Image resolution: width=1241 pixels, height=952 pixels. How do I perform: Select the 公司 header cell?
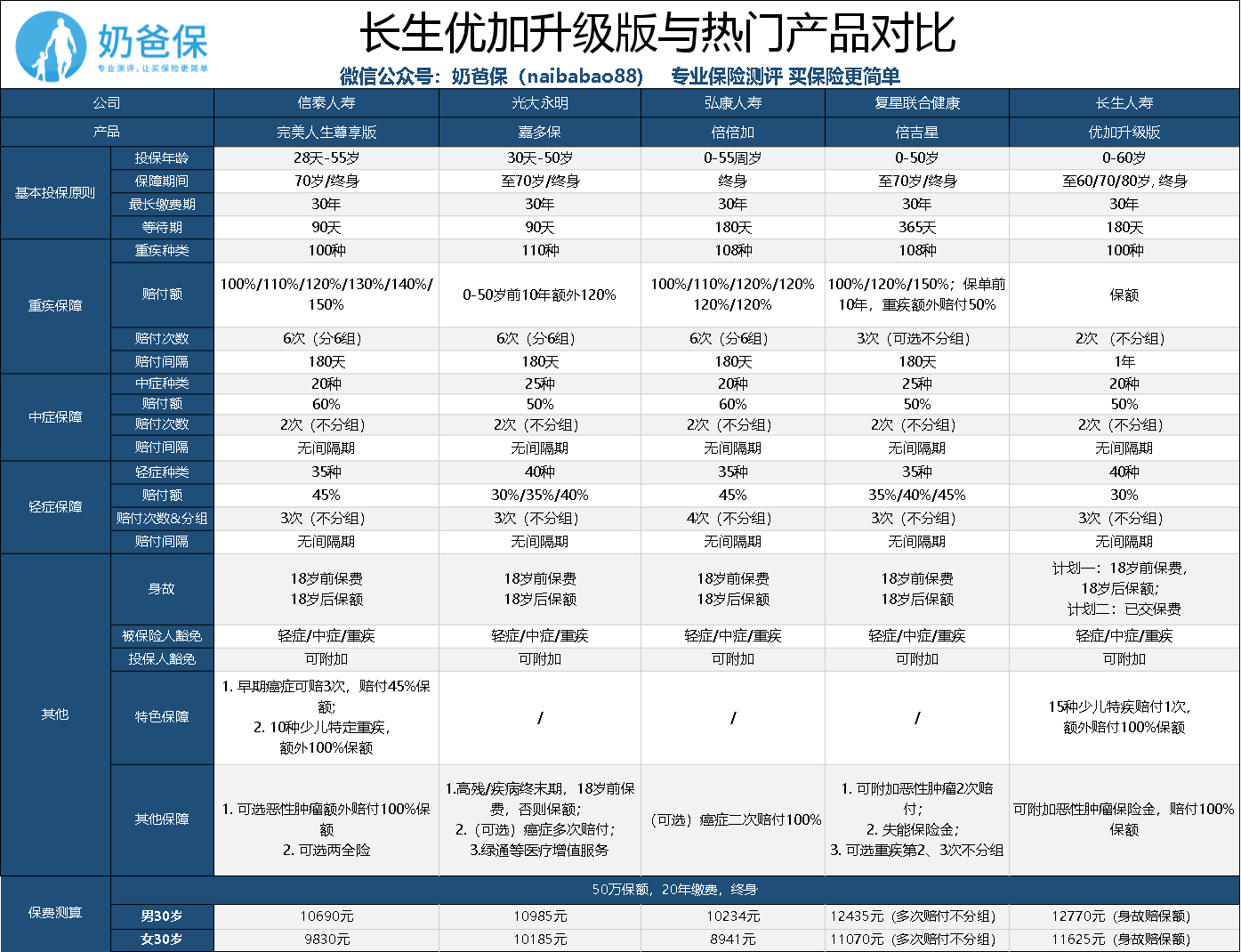point(107,103)
